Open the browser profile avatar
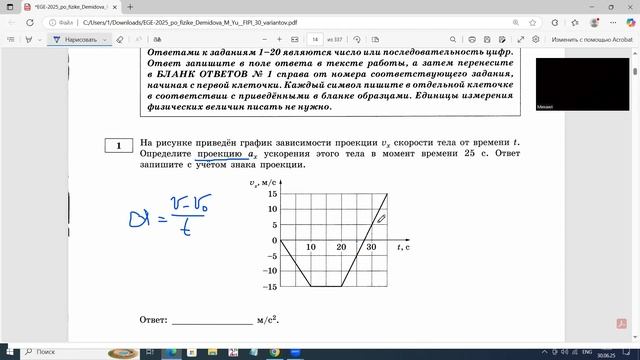The width and height of the screenshot is (640, 360). click(x=595, y=22)
